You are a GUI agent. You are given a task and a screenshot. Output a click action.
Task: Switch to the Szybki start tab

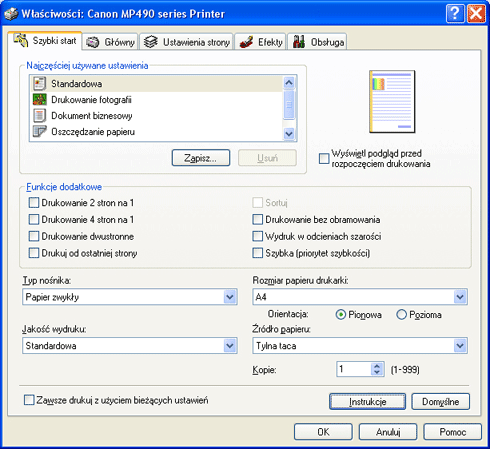45,41
